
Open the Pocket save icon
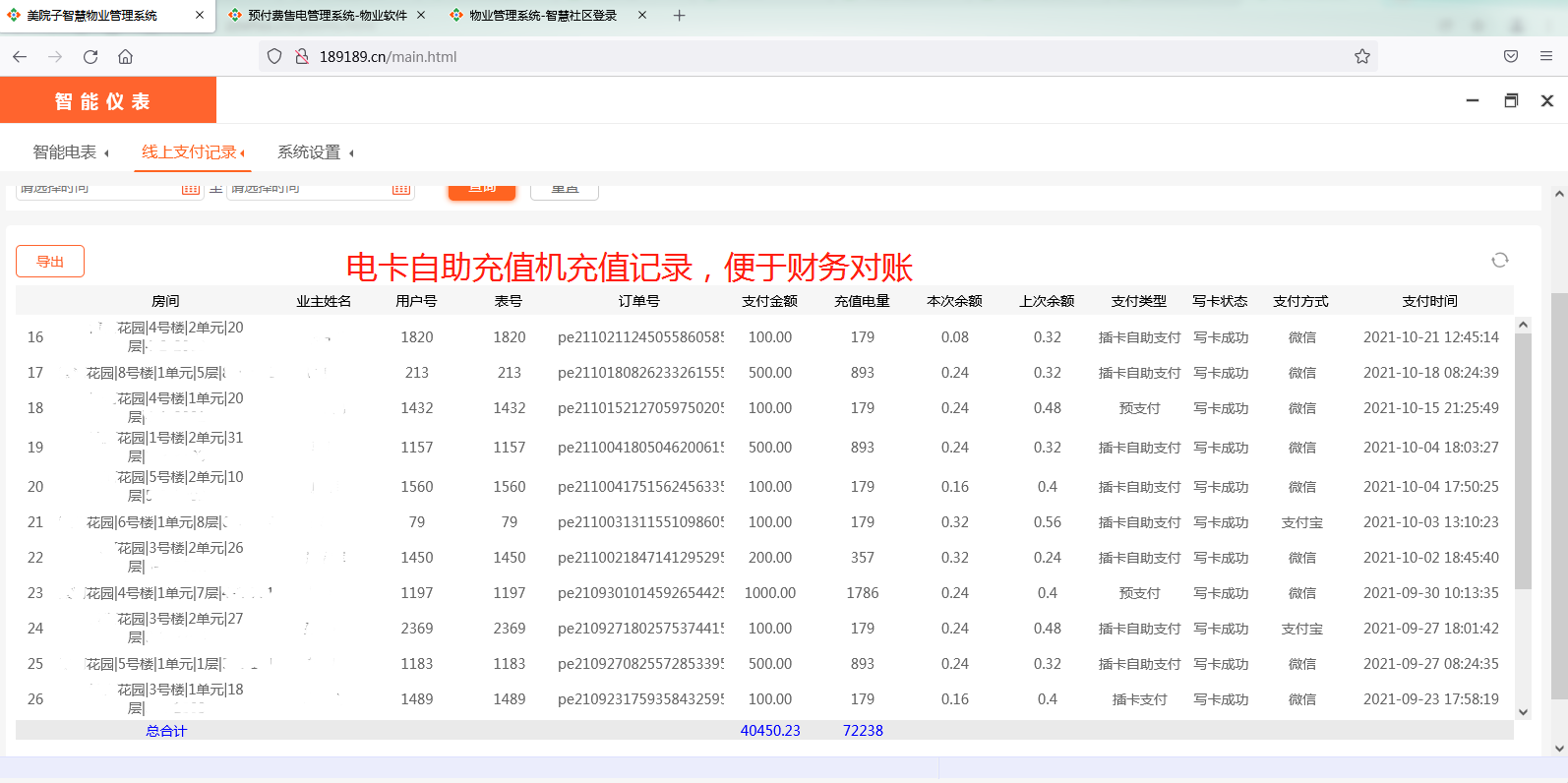[x=1511, y=57]
